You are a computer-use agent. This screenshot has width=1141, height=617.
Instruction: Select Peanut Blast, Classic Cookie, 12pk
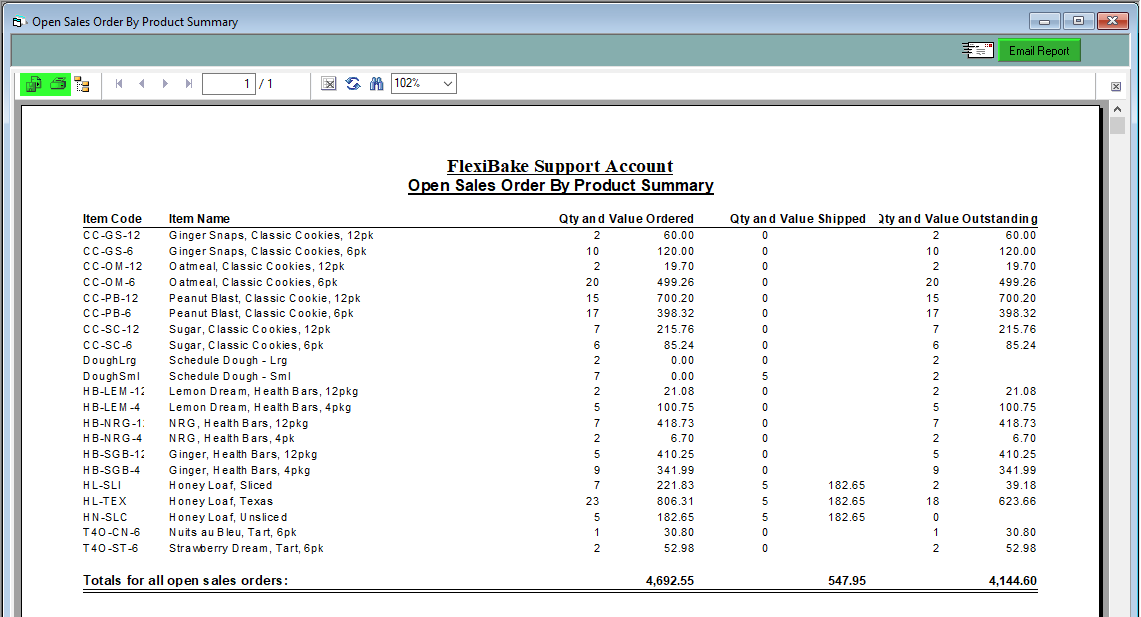pyautogui.click(x=265, y=298)
